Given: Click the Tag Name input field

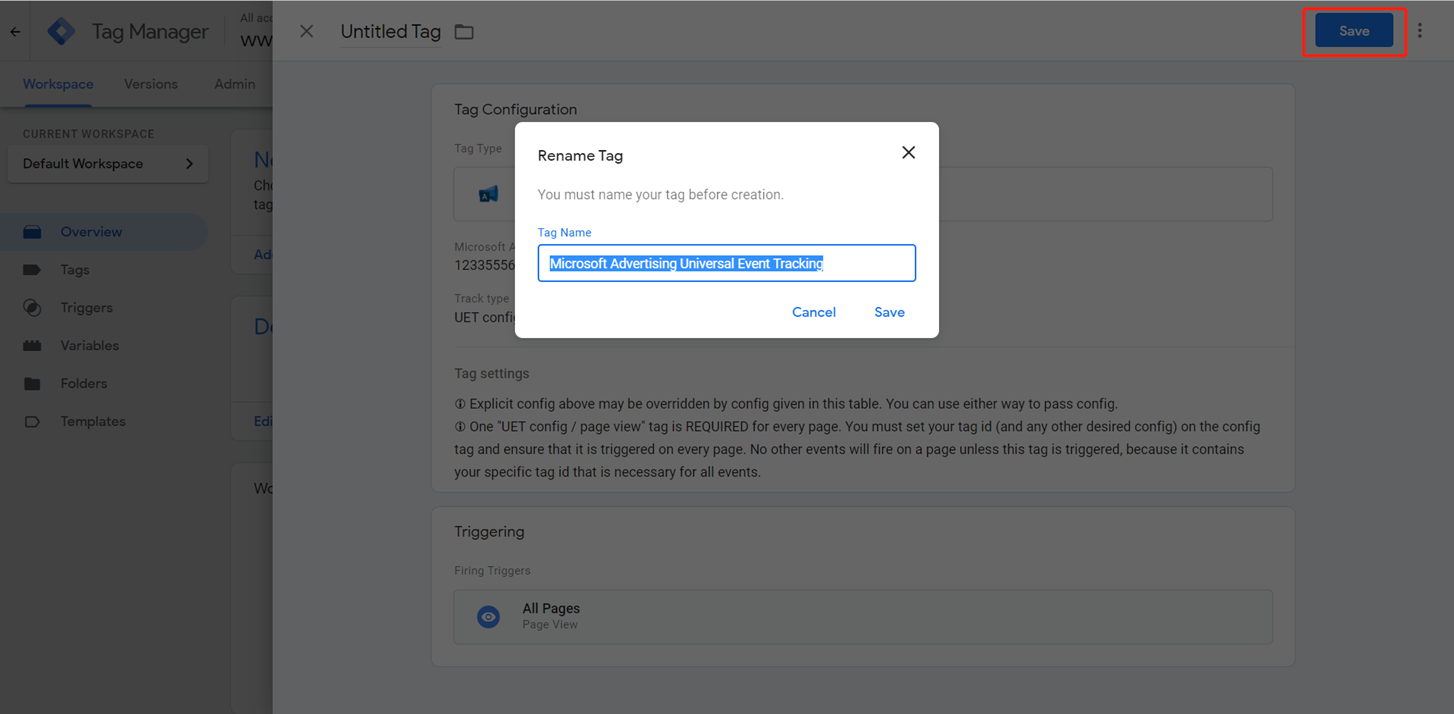Looking at the screenshot, I should (x=727, y=263).
